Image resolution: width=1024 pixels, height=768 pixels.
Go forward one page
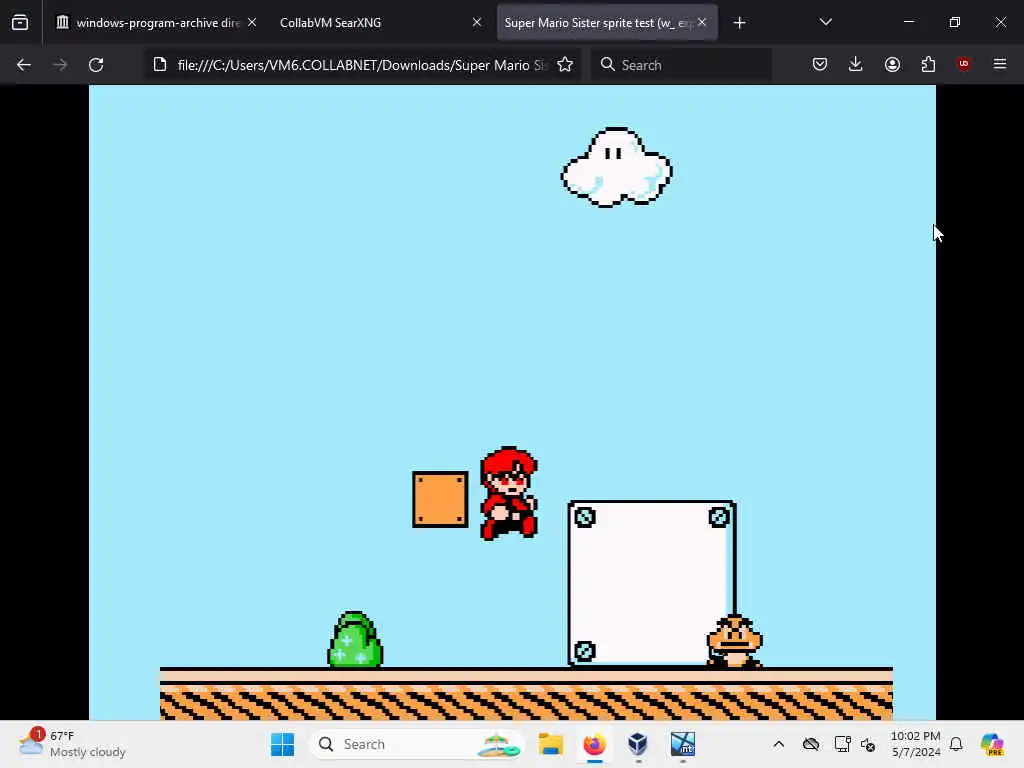(x=60, y=65)
